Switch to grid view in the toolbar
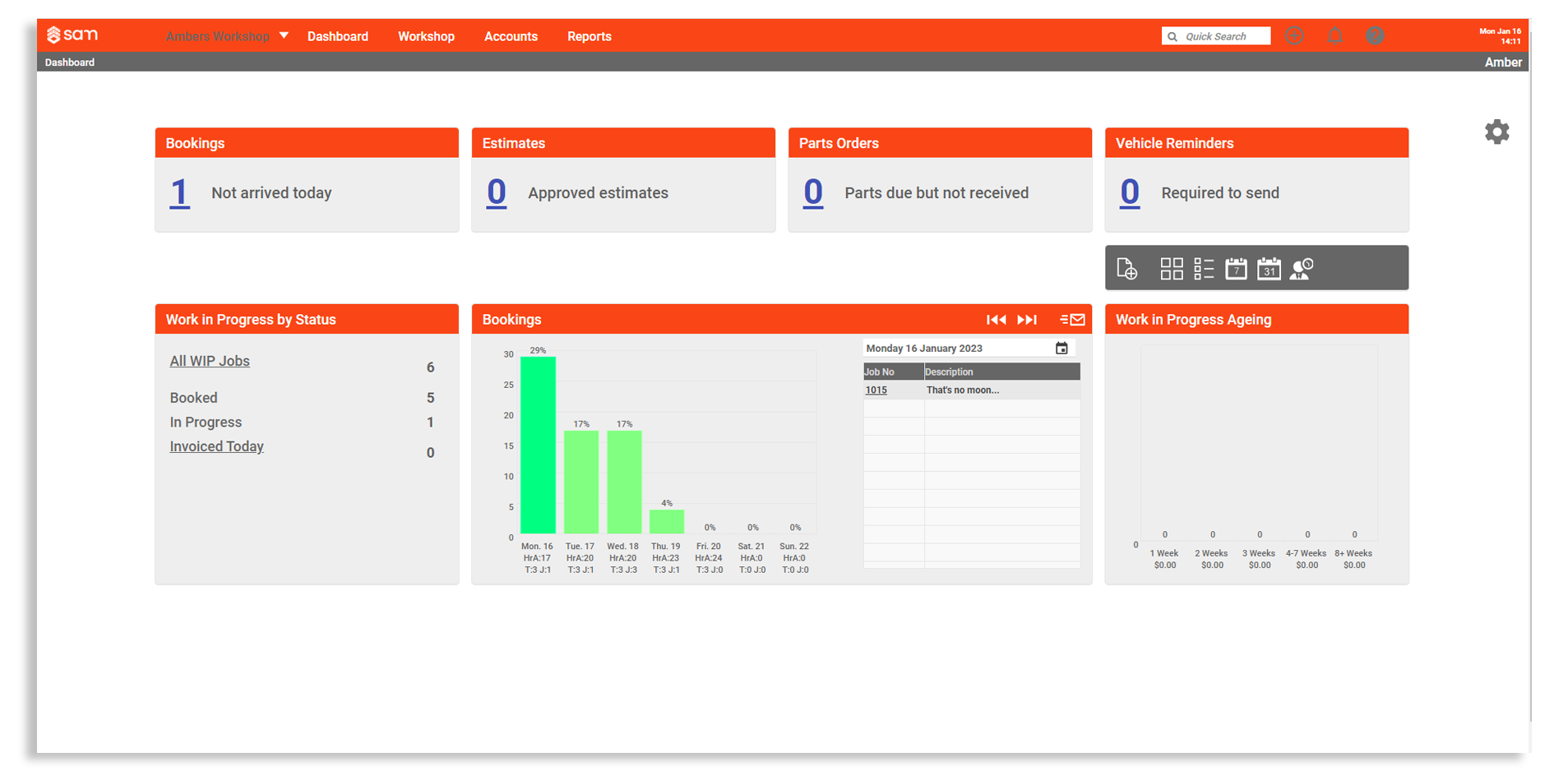 pos(1171,267)
